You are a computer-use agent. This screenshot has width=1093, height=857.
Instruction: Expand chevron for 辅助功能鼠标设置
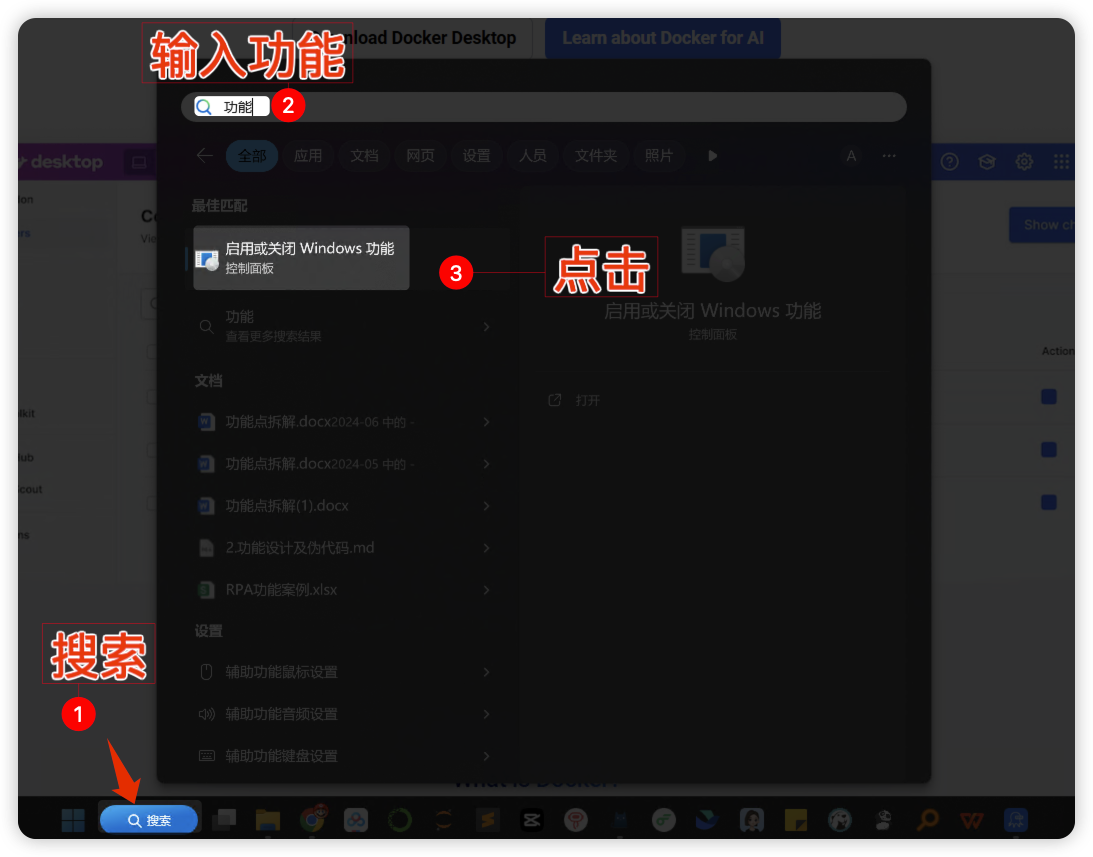[x=487, y=672]
